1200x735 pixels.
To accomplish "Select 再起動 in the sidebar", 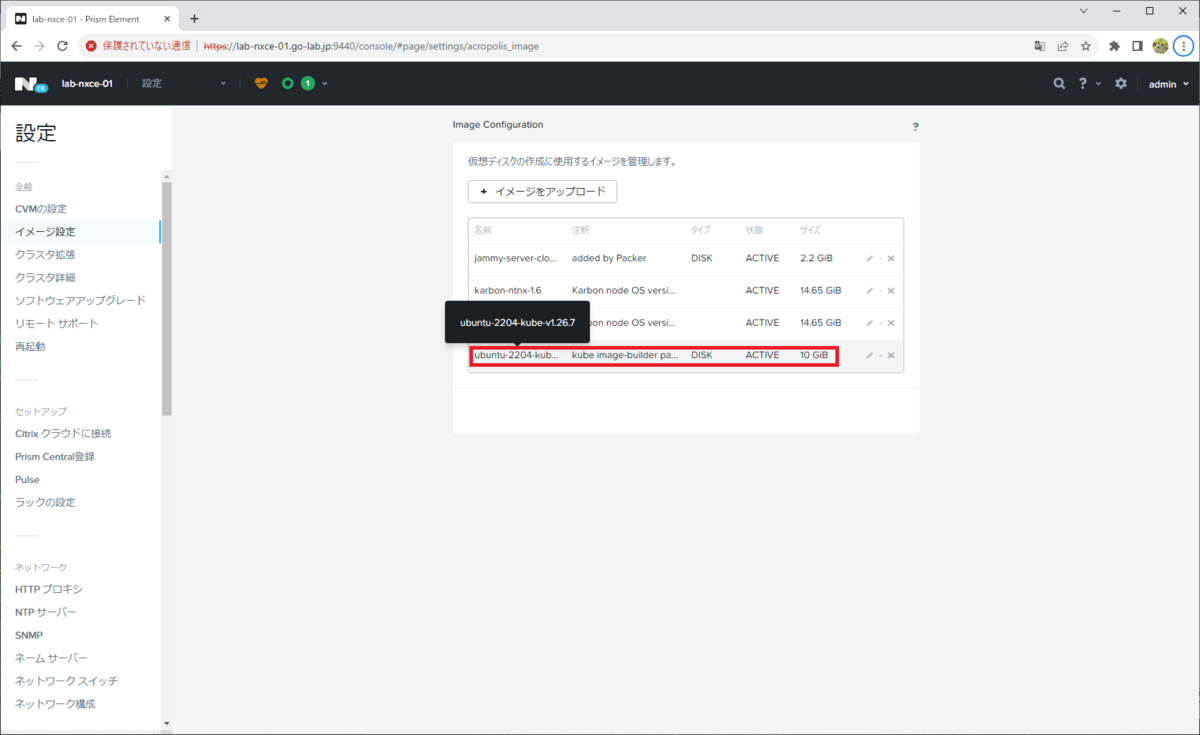I will tap(30, 347).
